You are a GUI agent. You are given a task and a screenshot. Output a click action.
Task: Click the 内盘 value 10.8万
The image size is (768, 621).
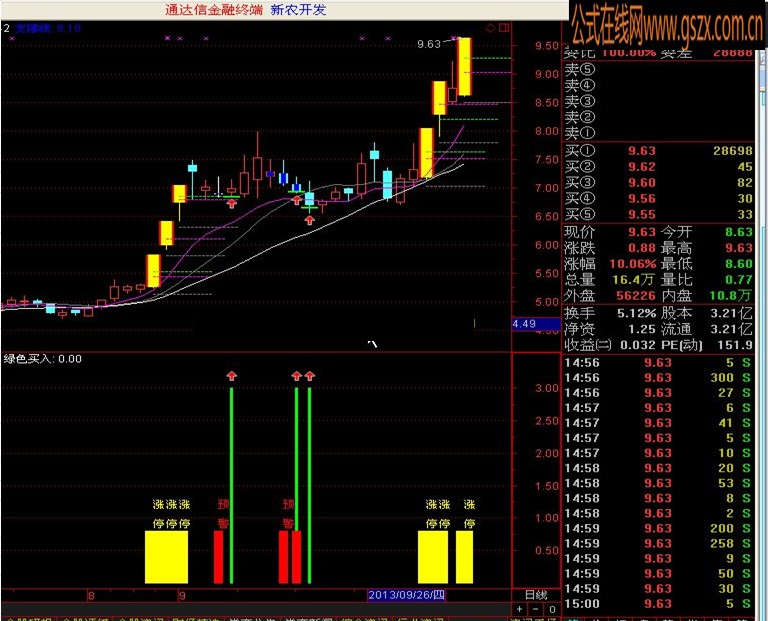click(730, 295)
